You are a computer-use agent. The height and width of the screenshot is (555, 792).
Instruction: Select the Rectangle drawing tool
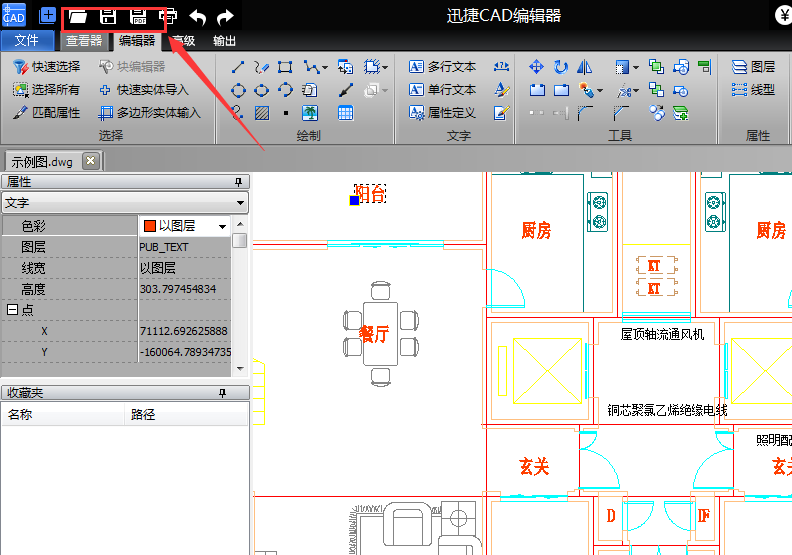point(285,67)
